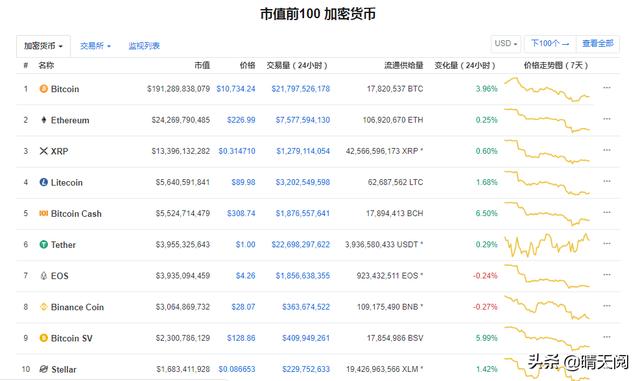Click Bitcoin Cash change 6.50%
This screenshot has width=640, height=381.
pos(487,213)
